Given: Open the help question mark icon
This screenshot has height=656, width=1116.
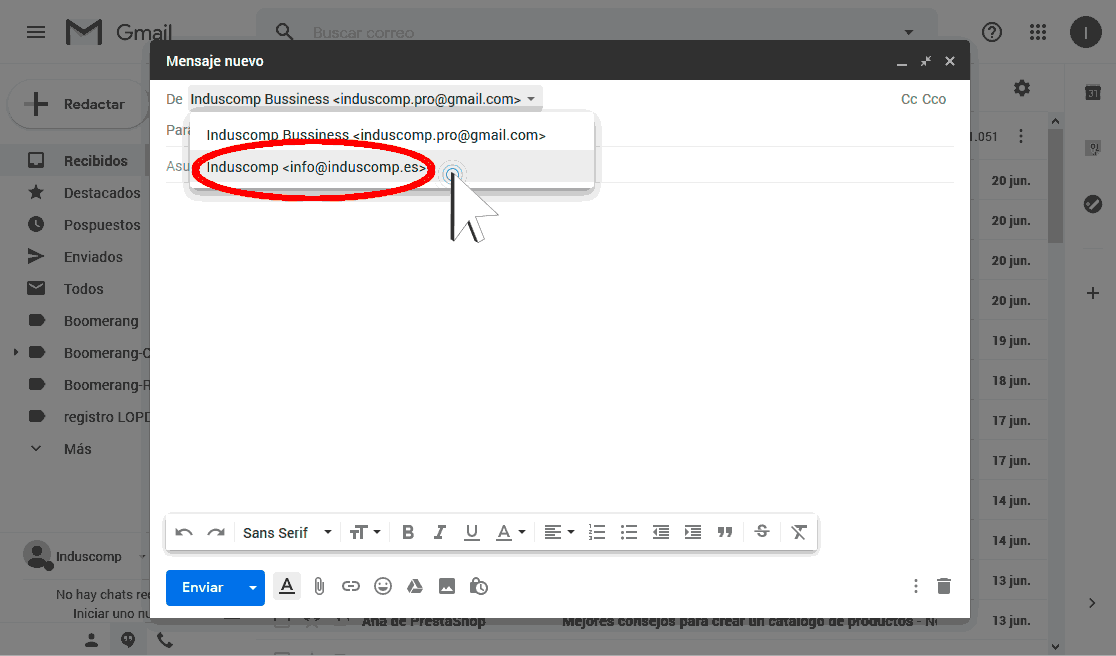Looking at the screenshot, I should coord(991,32).
